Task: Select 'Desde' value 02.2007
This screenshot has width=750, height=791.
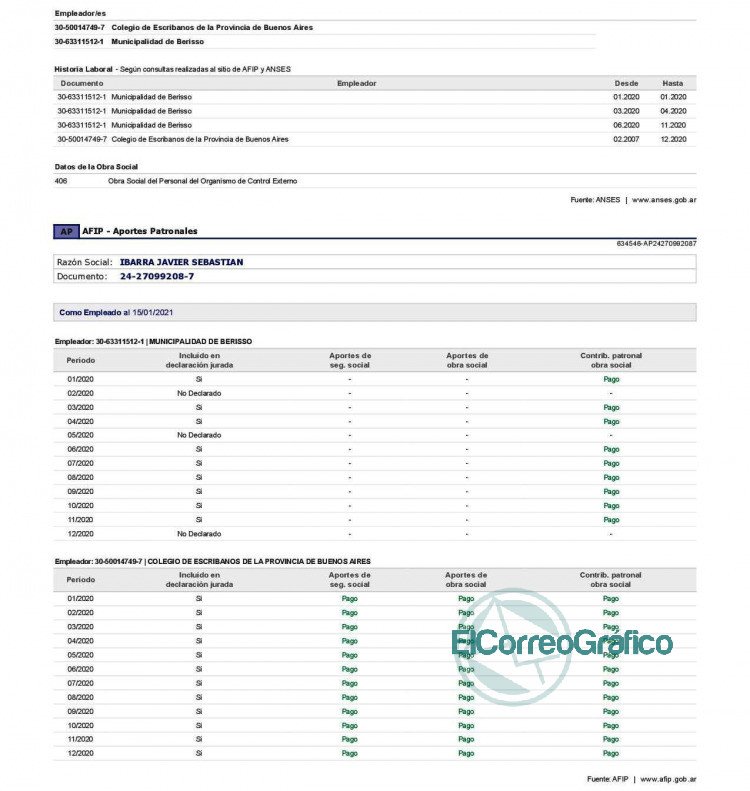Action: pos(626,139)
